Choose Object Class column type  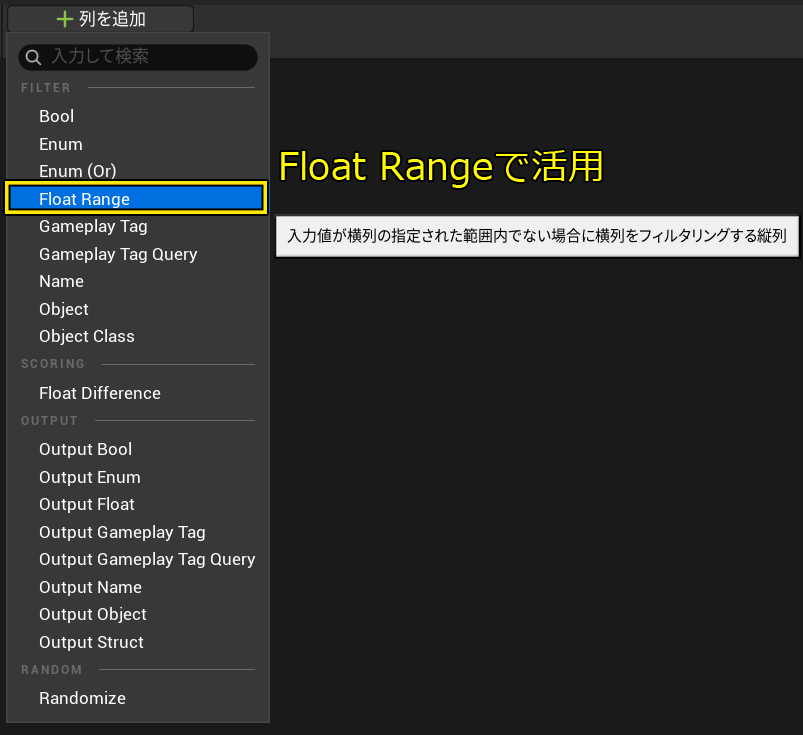click(x=138, y=336)
